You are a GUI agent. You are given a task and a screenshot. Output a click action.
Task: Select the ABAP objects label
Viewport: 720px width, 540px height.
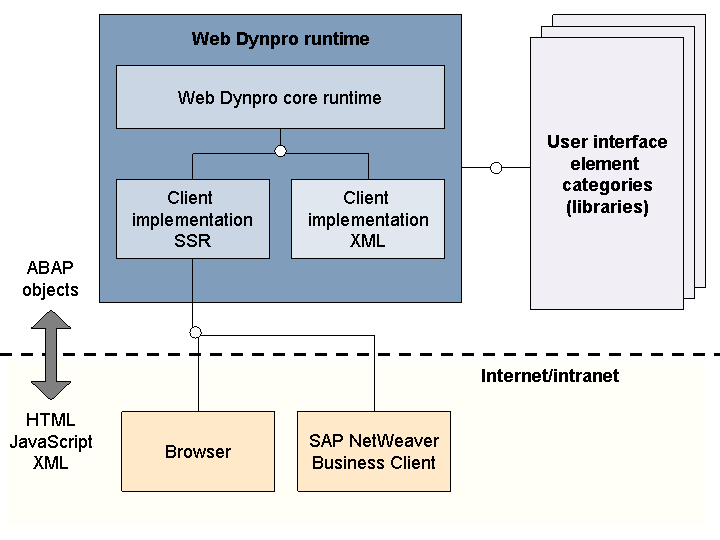click(x=51, y=280)
